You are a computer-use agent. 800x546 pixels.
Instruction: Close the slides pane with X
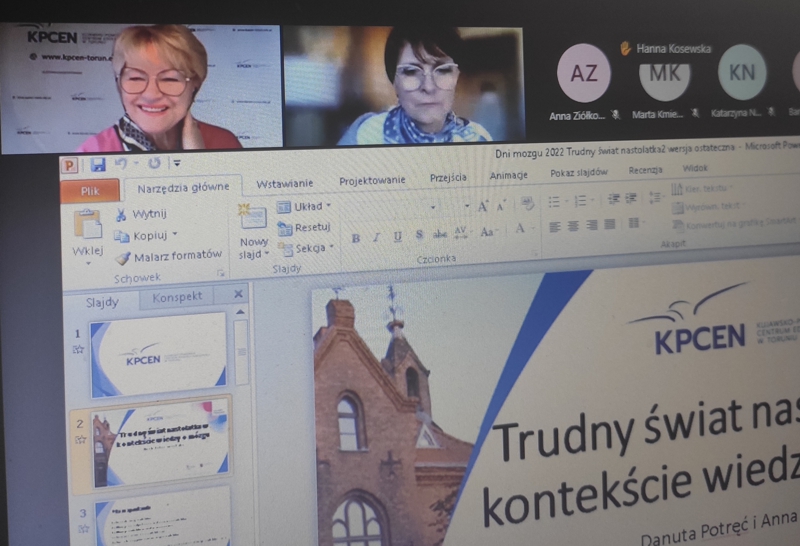[238, 294]
